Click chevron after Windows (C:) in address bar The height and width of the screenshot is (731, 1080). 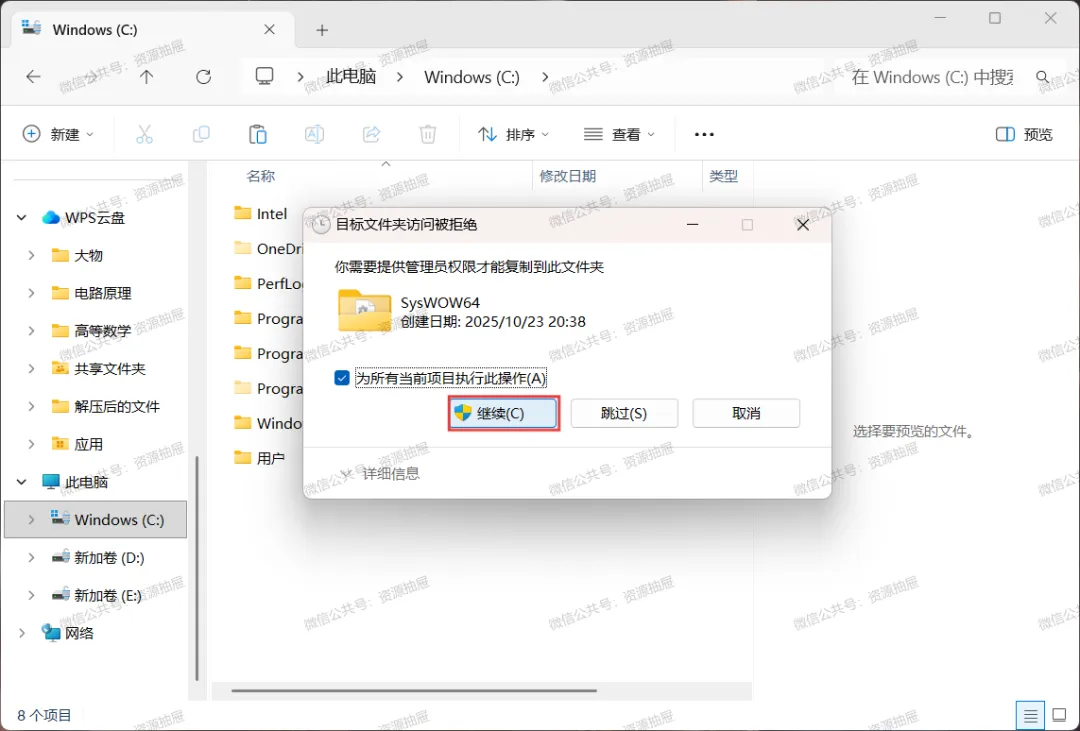tap(545, 76)
